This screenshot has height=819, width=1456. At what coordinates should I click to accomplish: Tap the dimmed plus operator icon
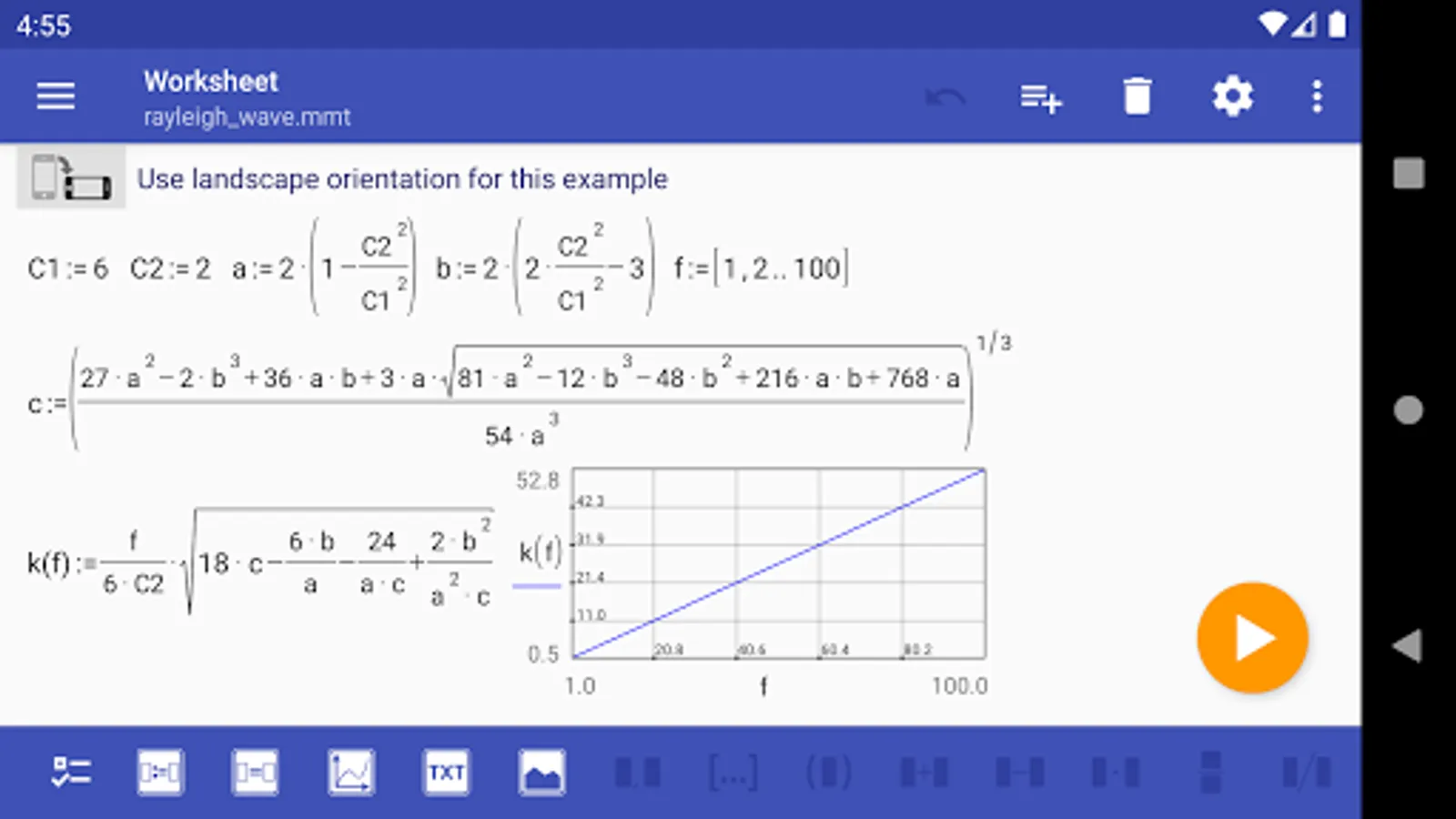tap(924, 773)
